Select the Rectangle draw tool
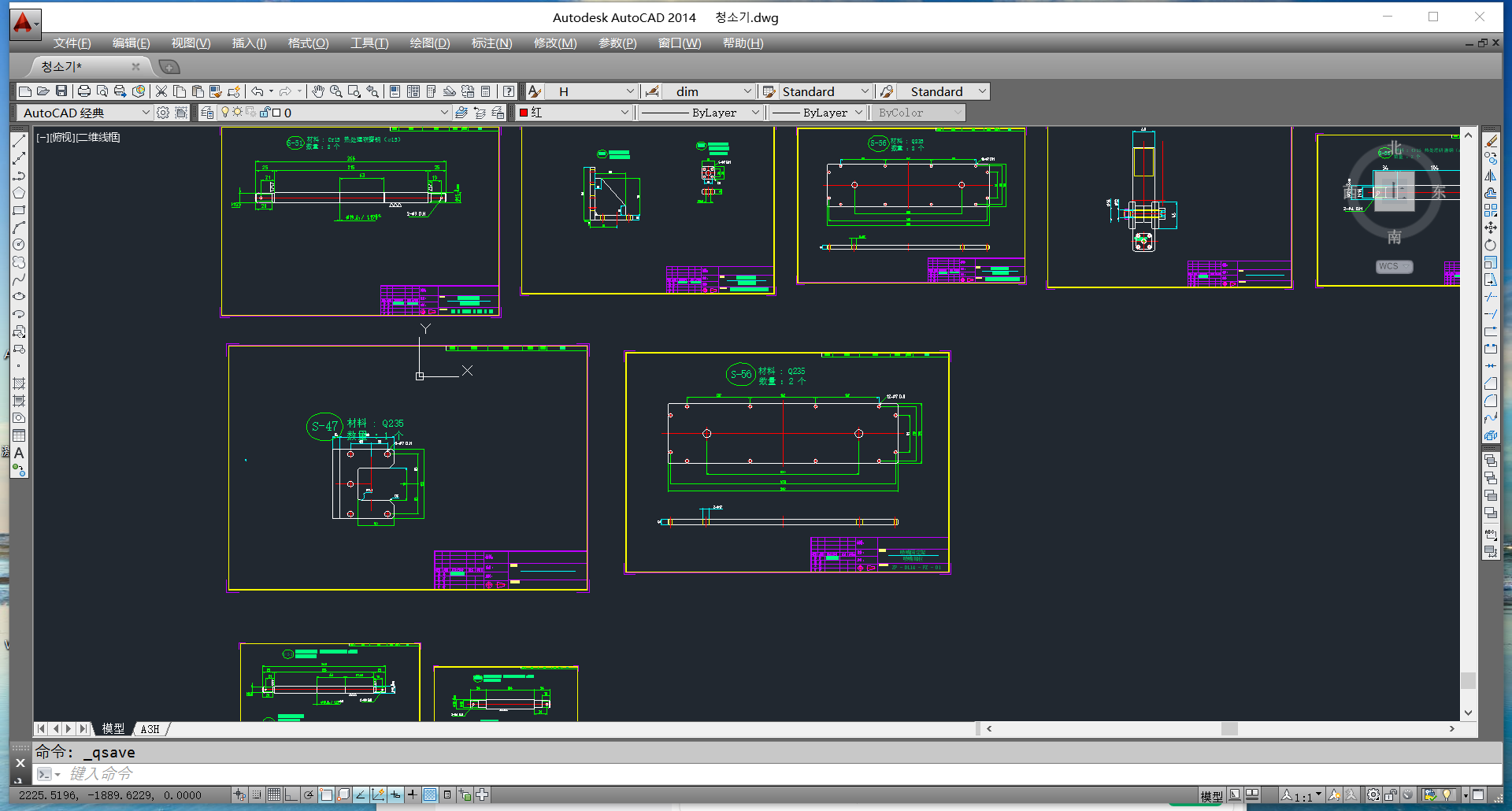 [19, 210]
